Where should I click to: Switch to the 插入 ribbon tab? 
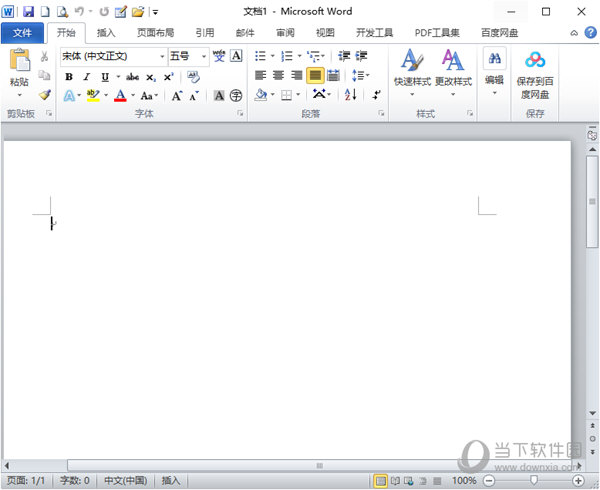click(x=106, y=33)
